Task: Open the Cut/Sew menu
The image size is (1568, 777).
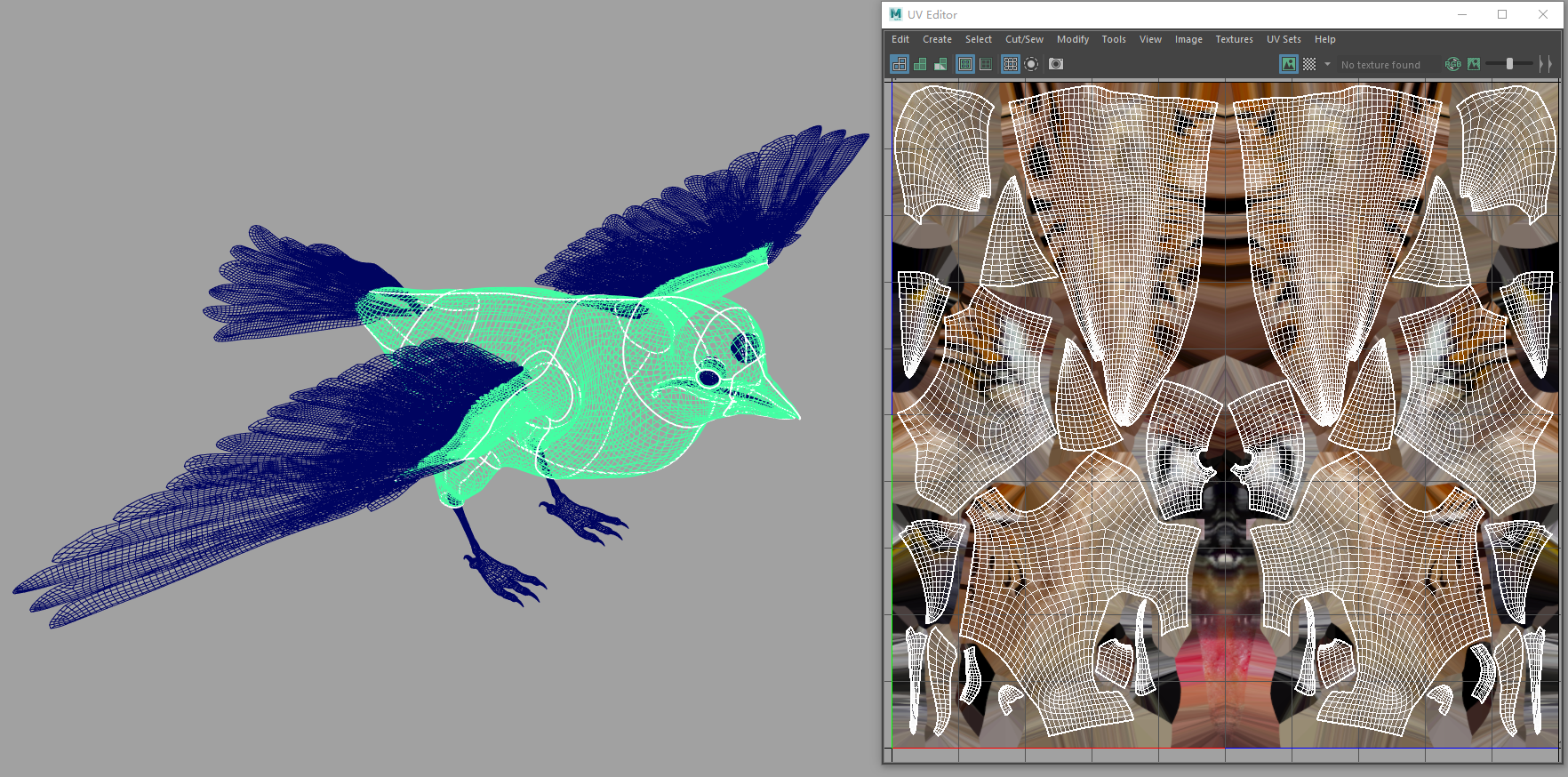Action: click(1024, 39)
